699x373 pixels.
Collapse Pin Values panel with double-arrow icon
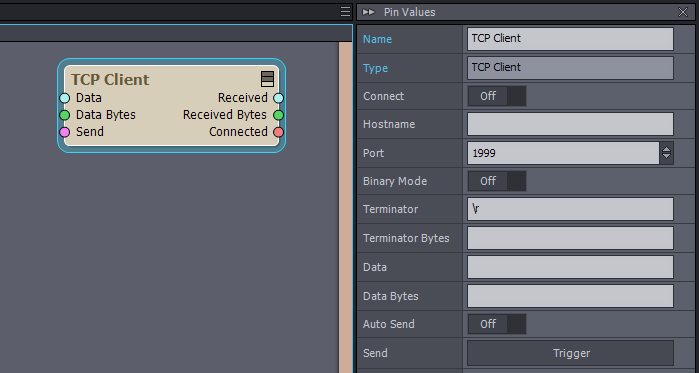coord(369,12)
